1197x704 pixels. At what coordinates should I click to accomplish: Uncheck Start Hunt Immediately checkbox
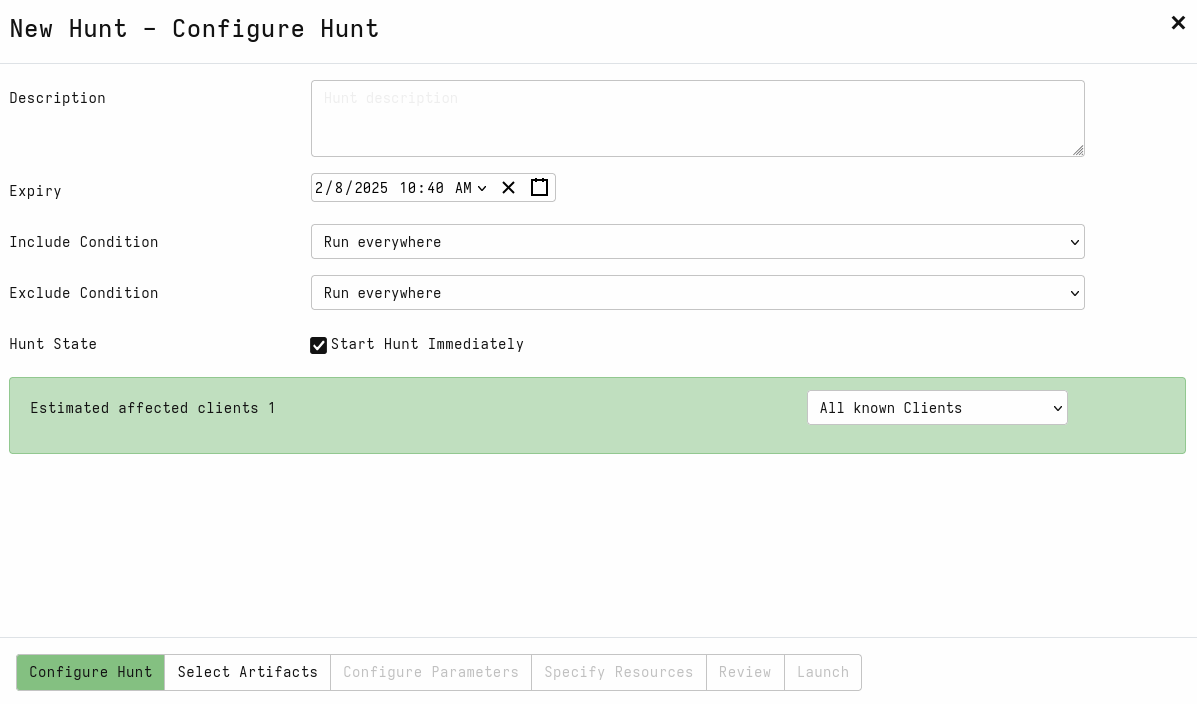(x=318, y=345)
